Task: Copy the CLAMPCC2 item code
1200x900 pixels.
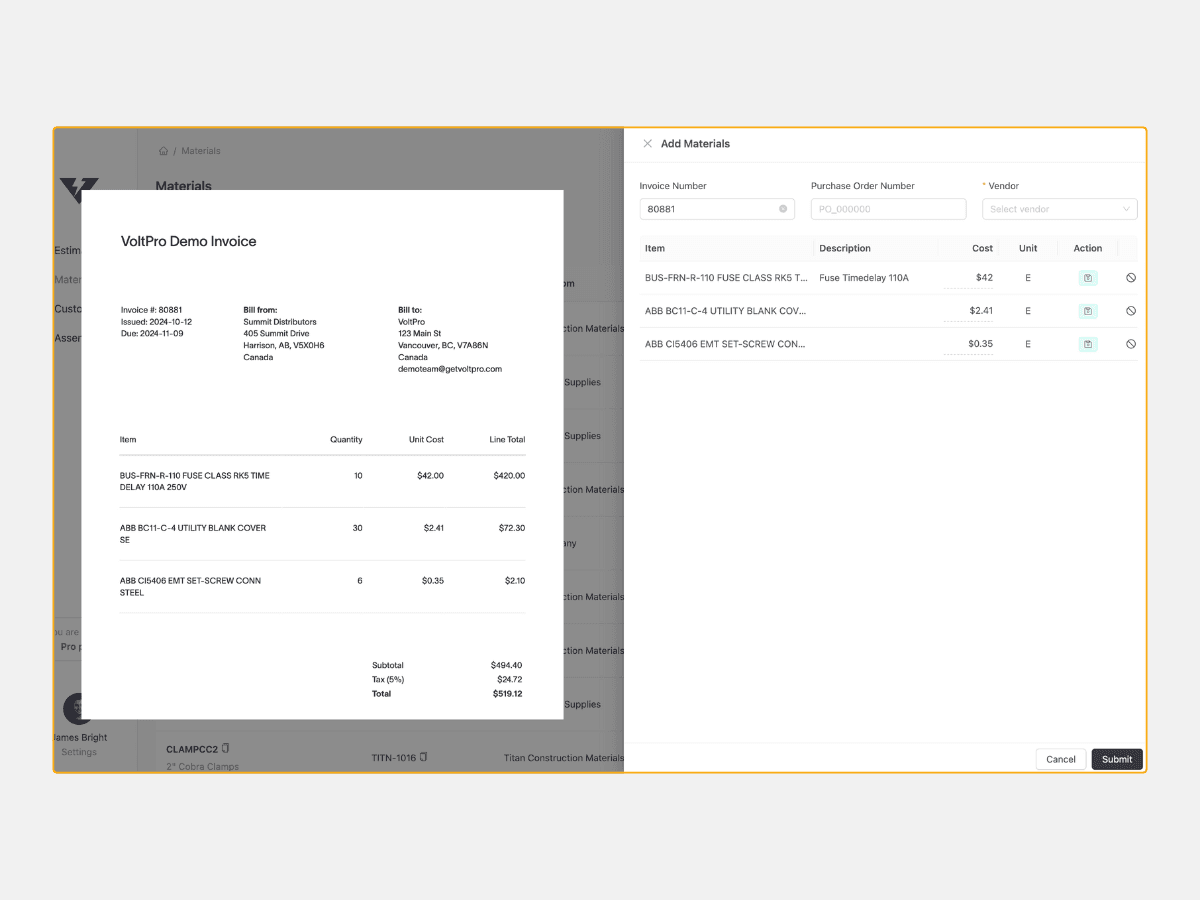Action: tap(224, 747)
